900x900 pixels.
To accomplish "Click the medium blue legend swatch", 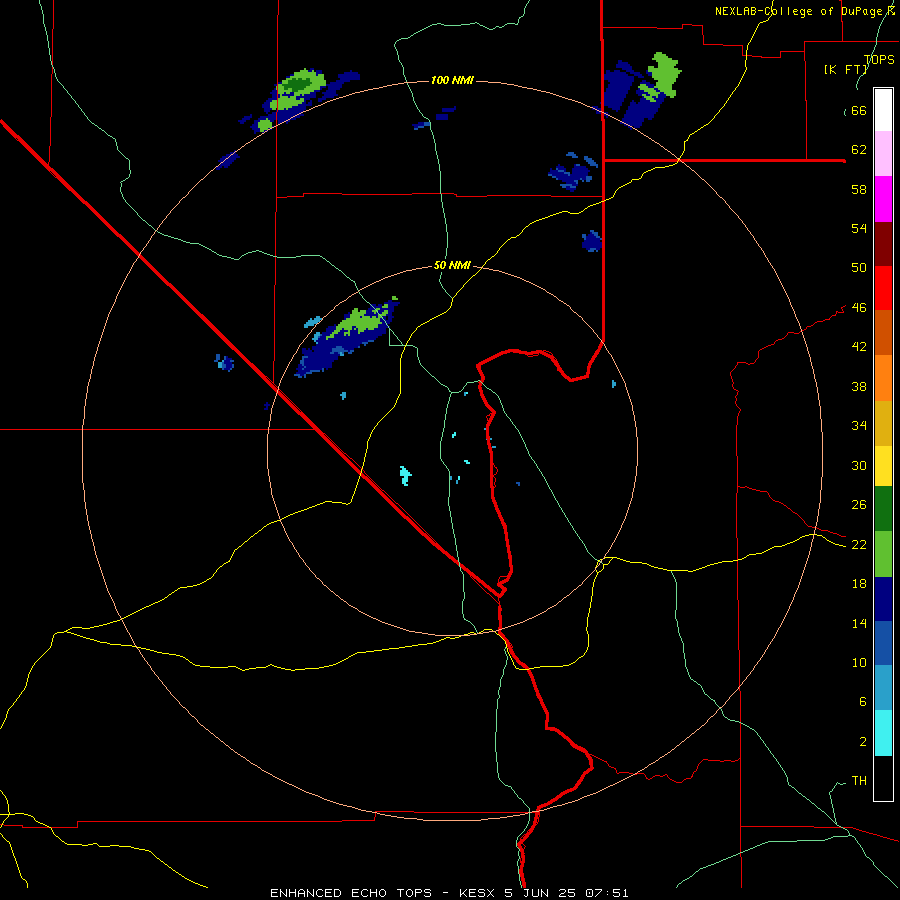I will click(883, 643).
